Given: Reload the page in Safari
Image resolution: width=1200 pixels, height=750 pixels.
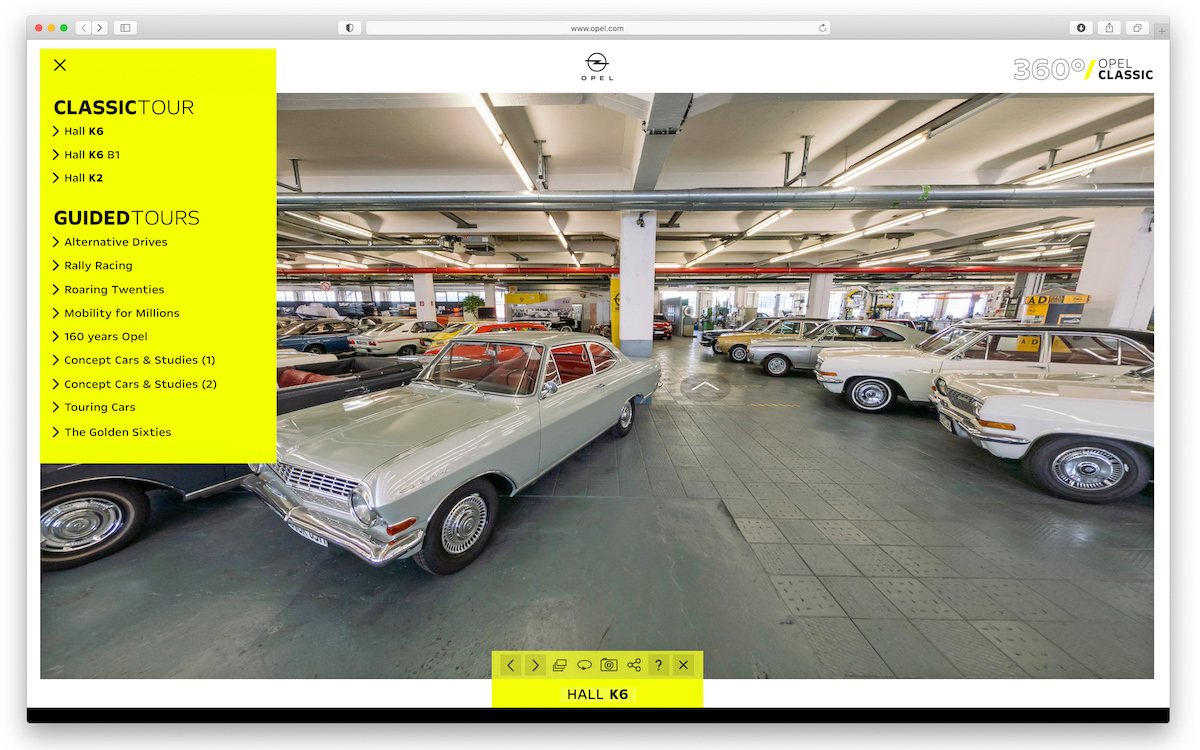Looking at the screenshot, I should pyautogui.click(x=823, y=28).
